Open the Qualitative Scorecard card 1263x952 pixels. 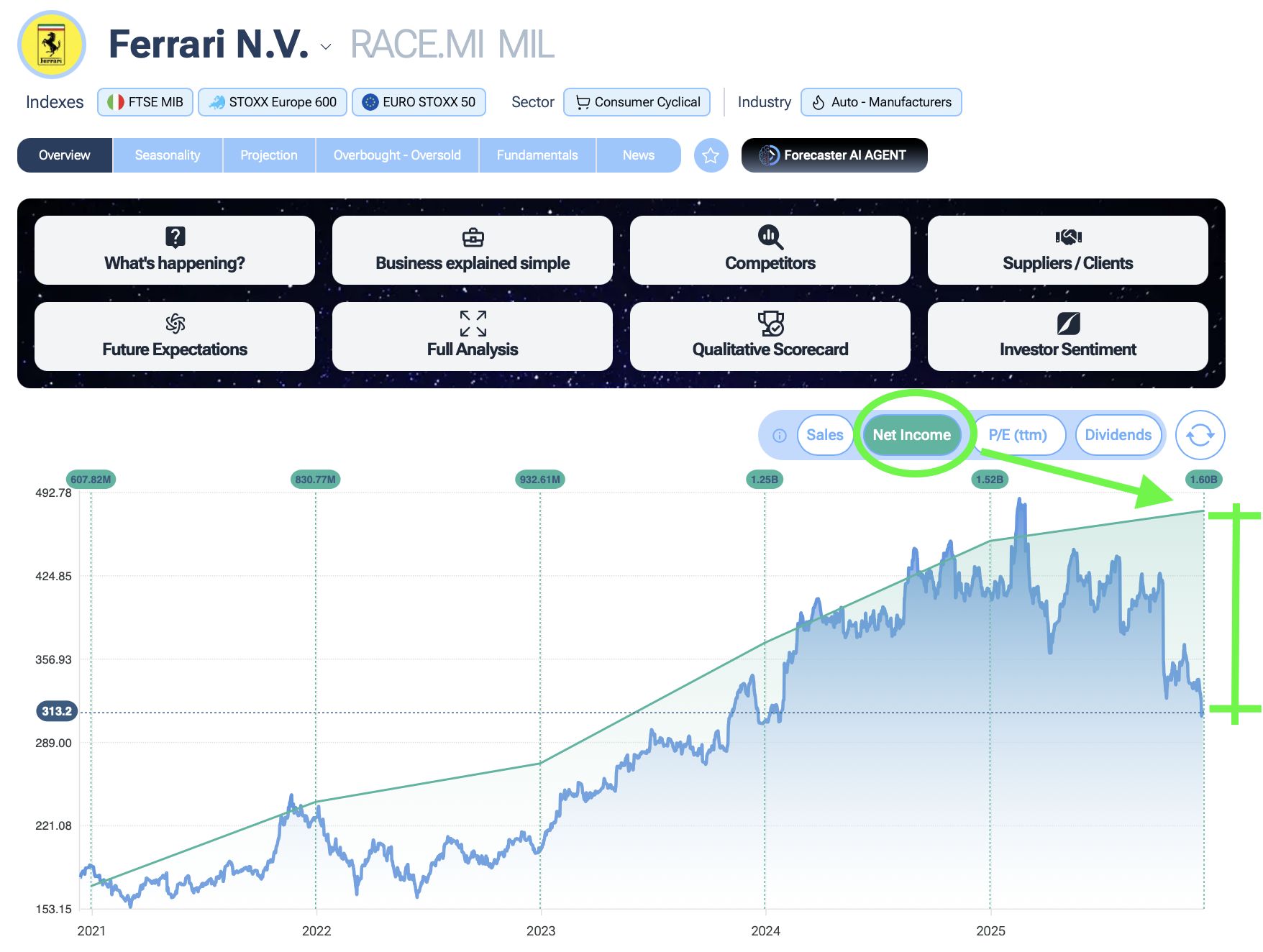(x=770, y=337)
